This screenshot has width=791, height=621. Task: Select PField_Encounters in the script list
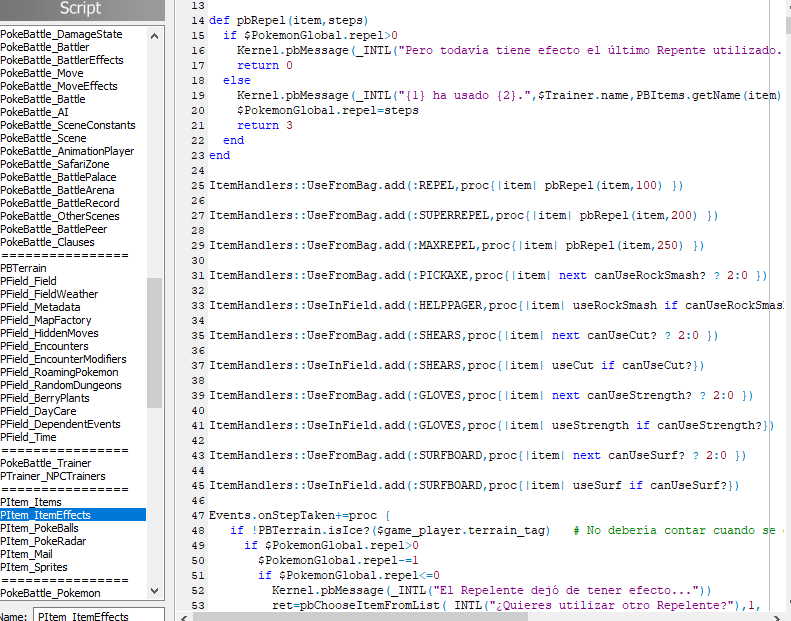[44, 346]
